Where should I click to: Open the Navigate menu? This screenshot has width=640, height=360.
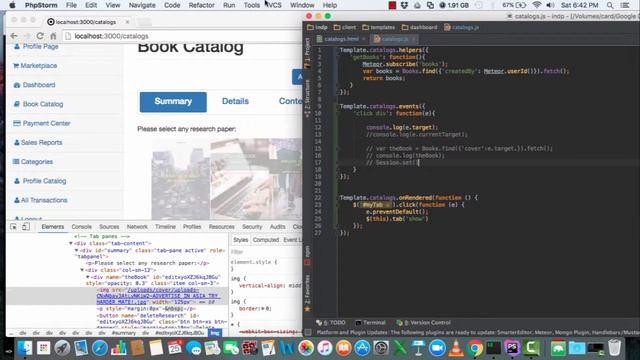(142, 5)
